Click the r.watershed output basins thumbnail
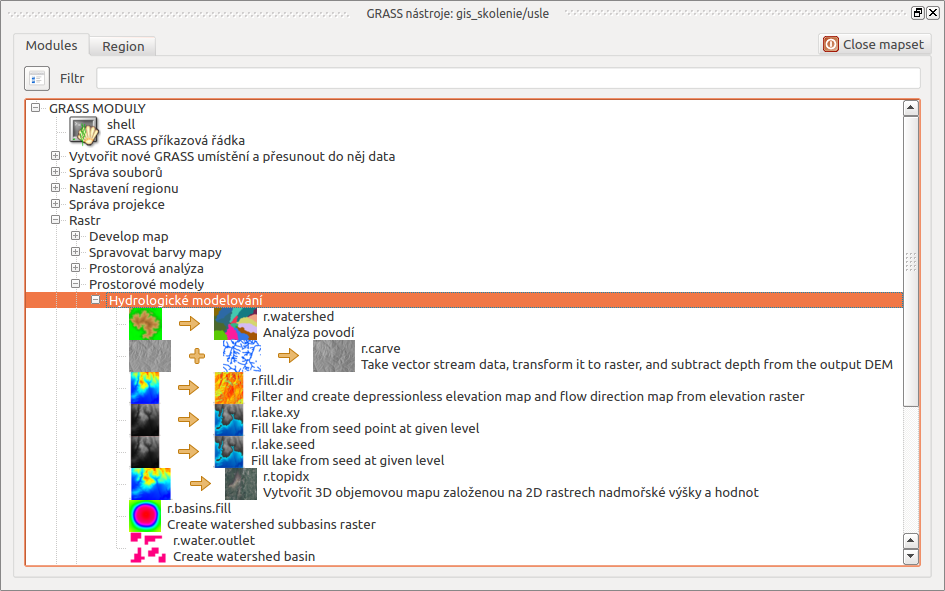 pos(235,324)
